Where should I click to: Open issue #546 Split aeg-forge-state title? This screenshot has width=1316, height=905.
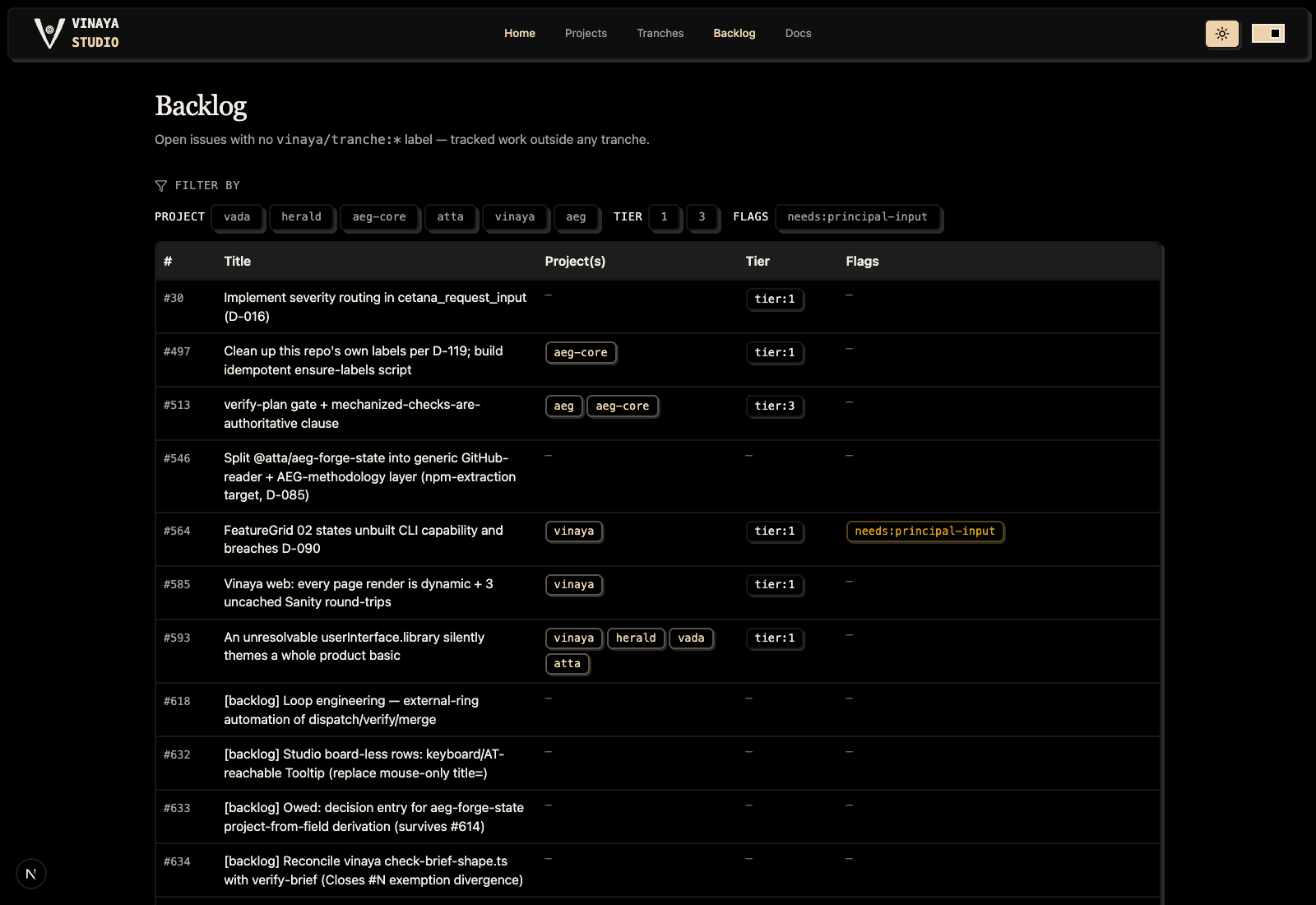tap(370, 476)
